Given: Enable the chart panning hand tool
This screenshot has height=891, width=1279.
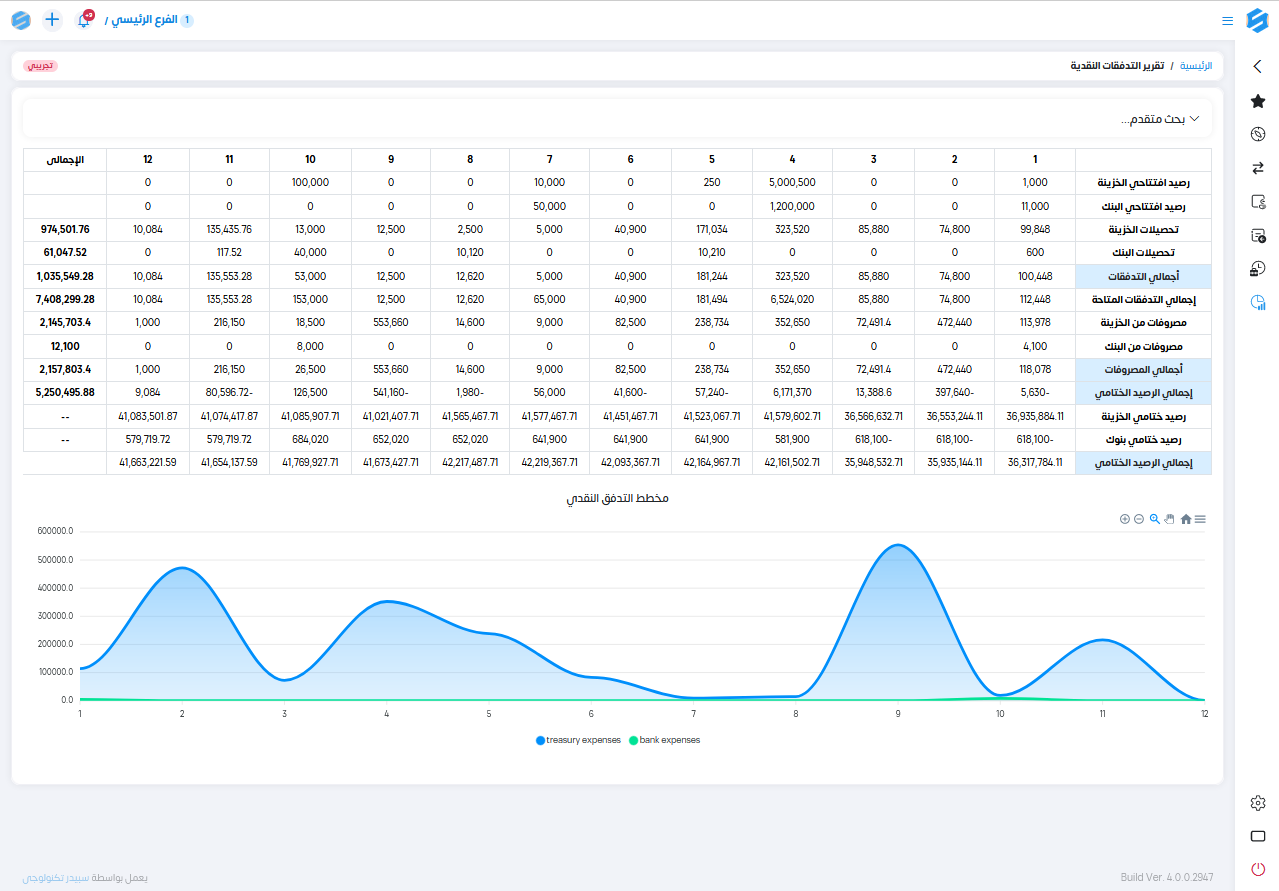Looking at the screenshot, I should (x=1169, y=519).
